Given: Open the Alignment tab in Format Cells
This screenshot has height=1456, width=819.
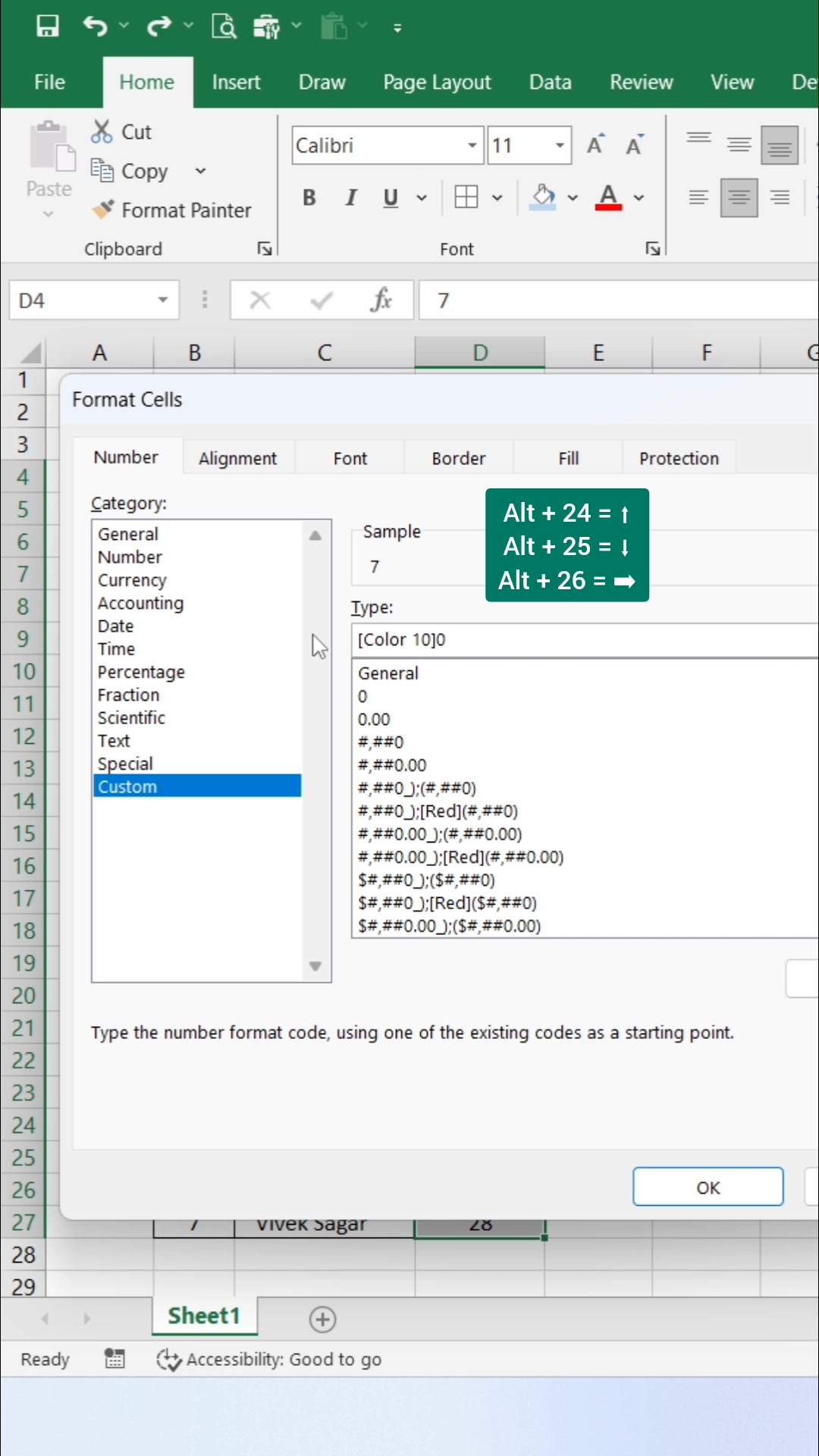Looking at the screenshot, I should pyautogui.click(x=238, y=458).
